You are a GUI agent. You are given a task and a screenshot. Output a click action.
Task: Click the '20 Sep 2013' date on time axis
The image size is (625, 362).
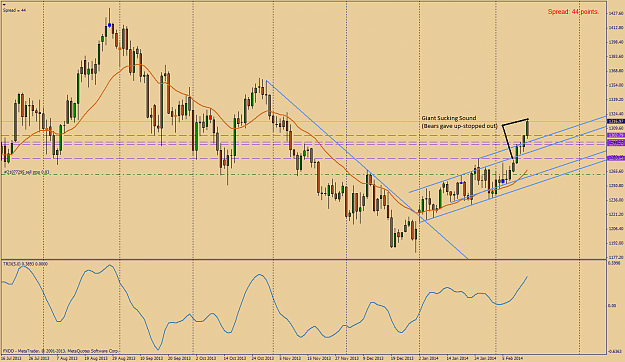pos(179,358)
